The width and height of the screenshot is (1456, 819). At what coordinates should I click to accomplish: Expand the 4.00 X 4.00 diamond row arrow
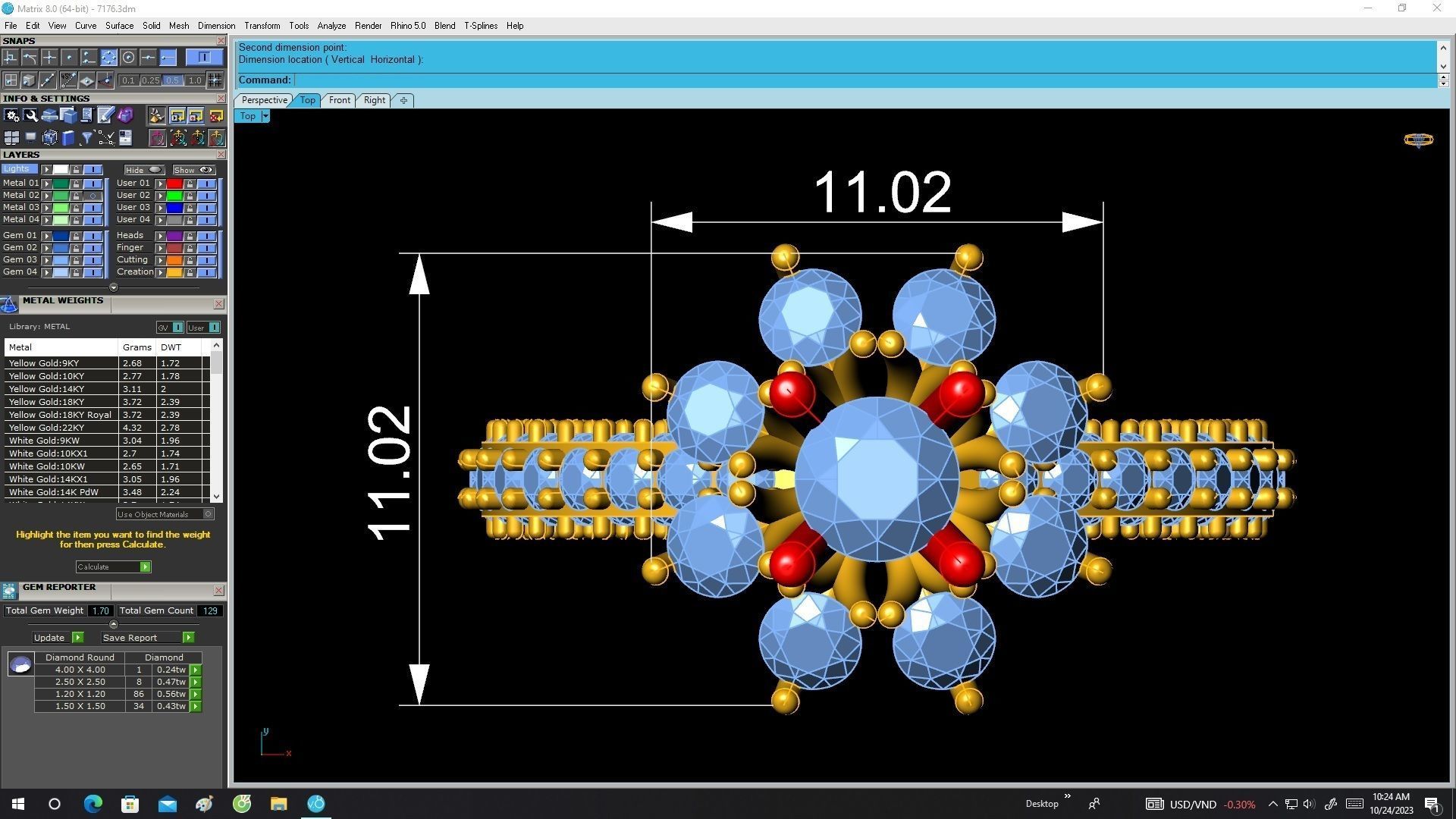click(x=196, y=670)
